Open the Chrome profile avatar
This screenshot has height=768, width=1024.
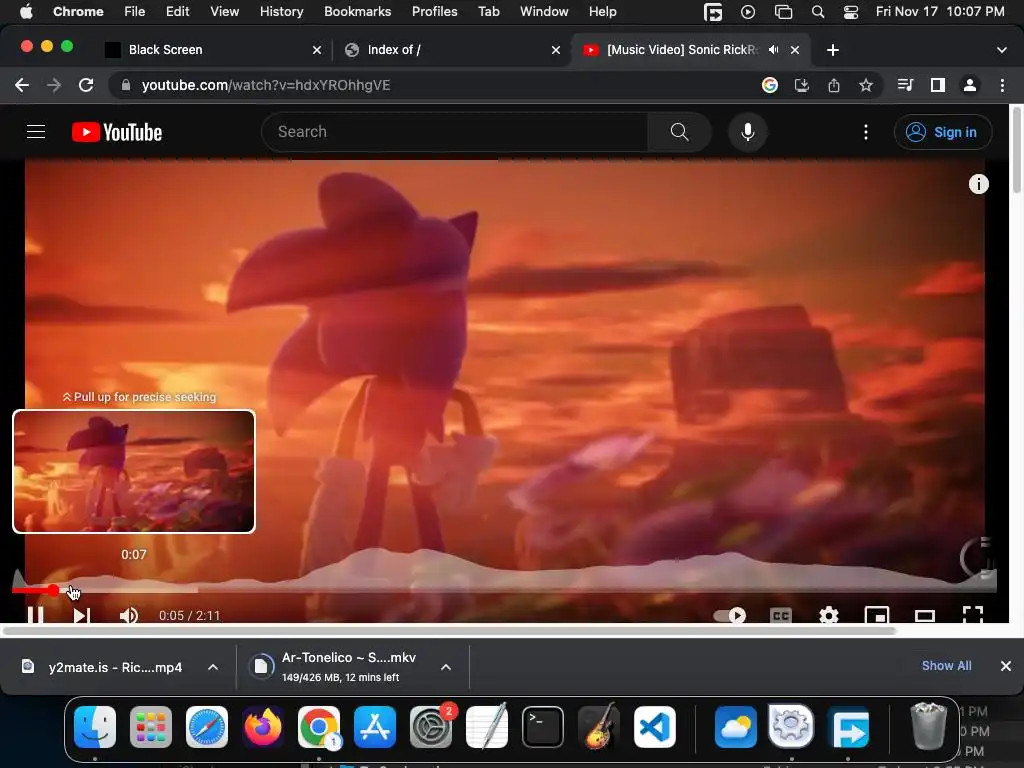coord(970,85)
